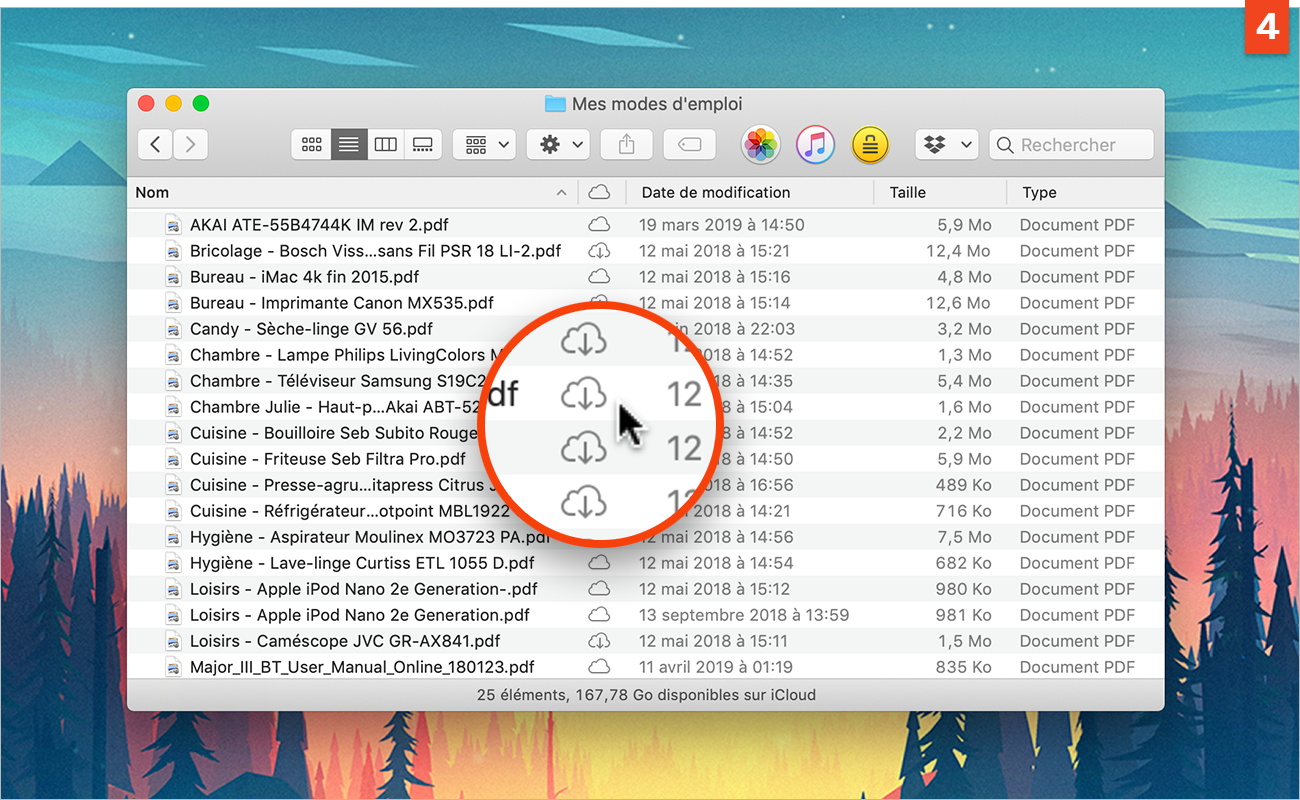Image resolution: width=1300 pixels, height=800 pixels.
Task: Click cloud download icon for Caméscope JVC file
Action: [599, 641]
